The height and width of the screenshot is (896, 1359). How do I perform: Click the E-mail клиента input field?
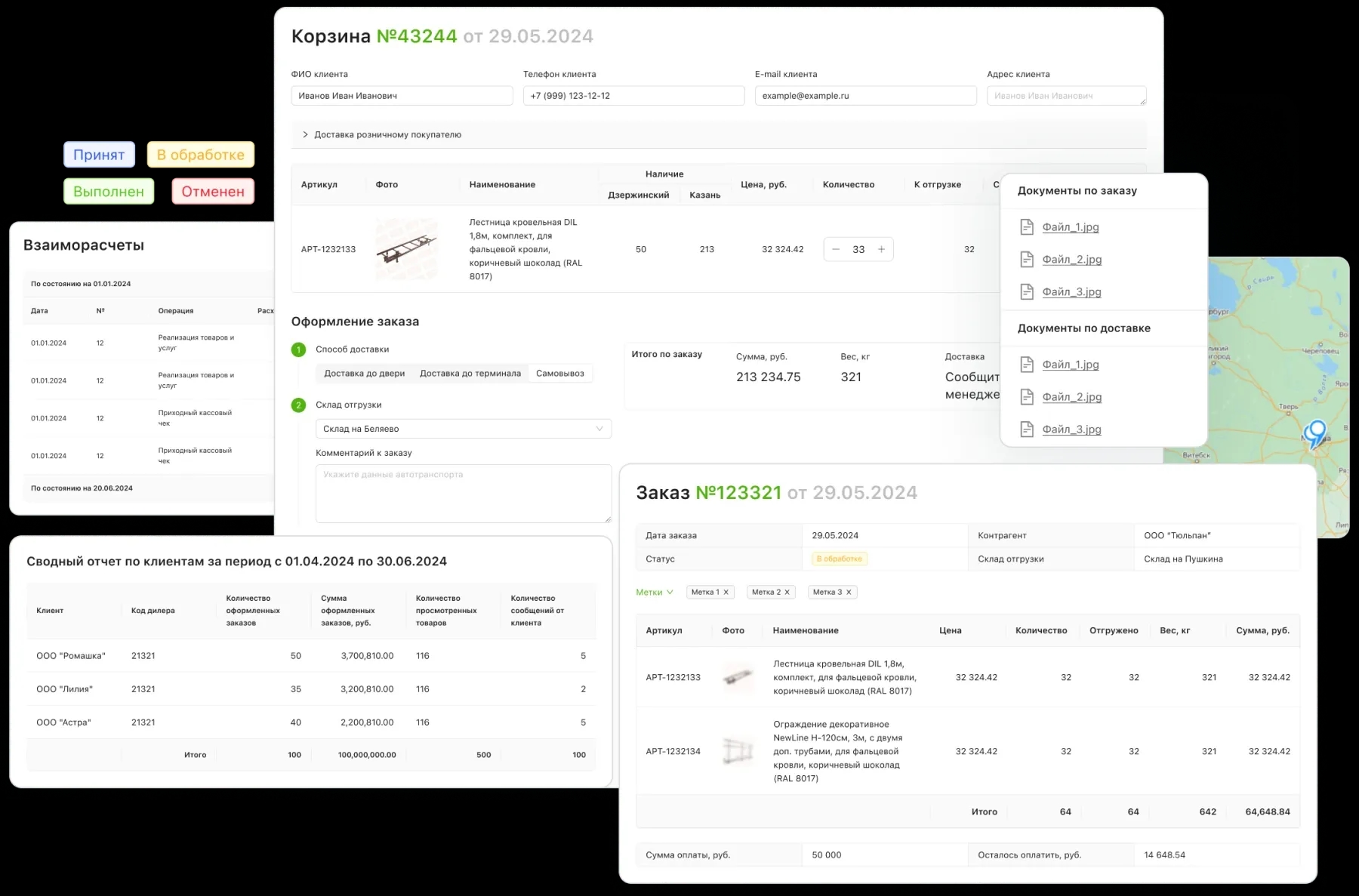(x=865, y=96)
